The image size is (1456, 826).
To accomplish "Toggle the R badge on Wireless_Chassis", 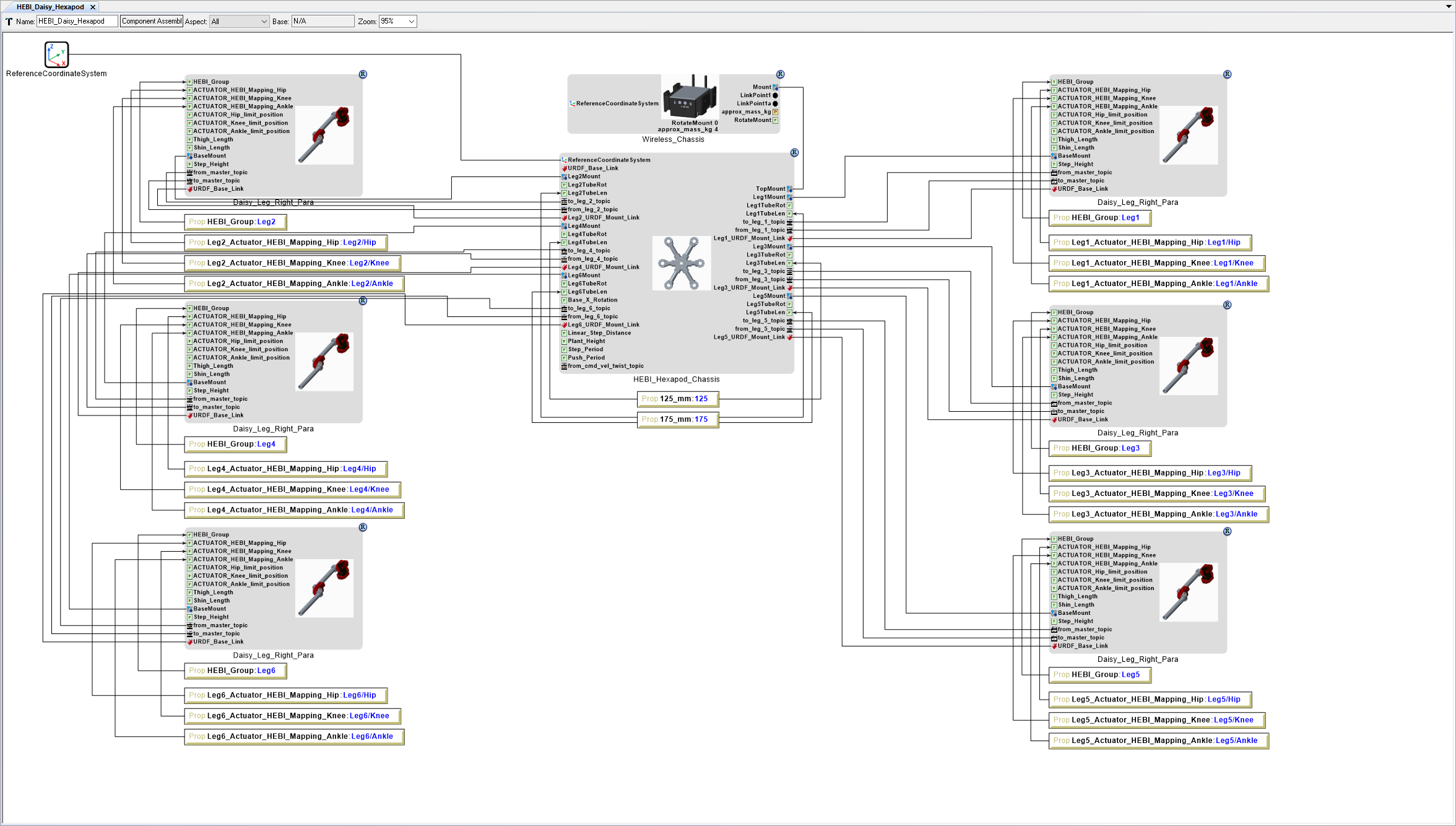I will point(779,74).
